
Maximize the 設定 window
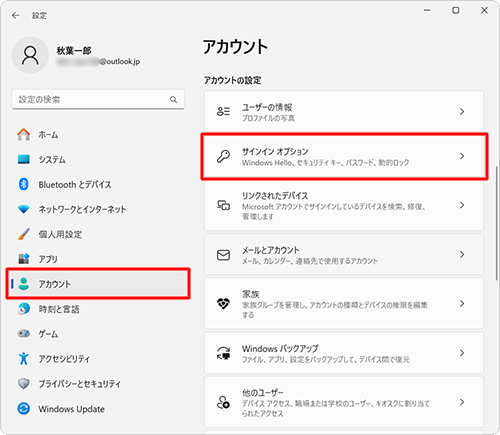click(x=455, y=10)
